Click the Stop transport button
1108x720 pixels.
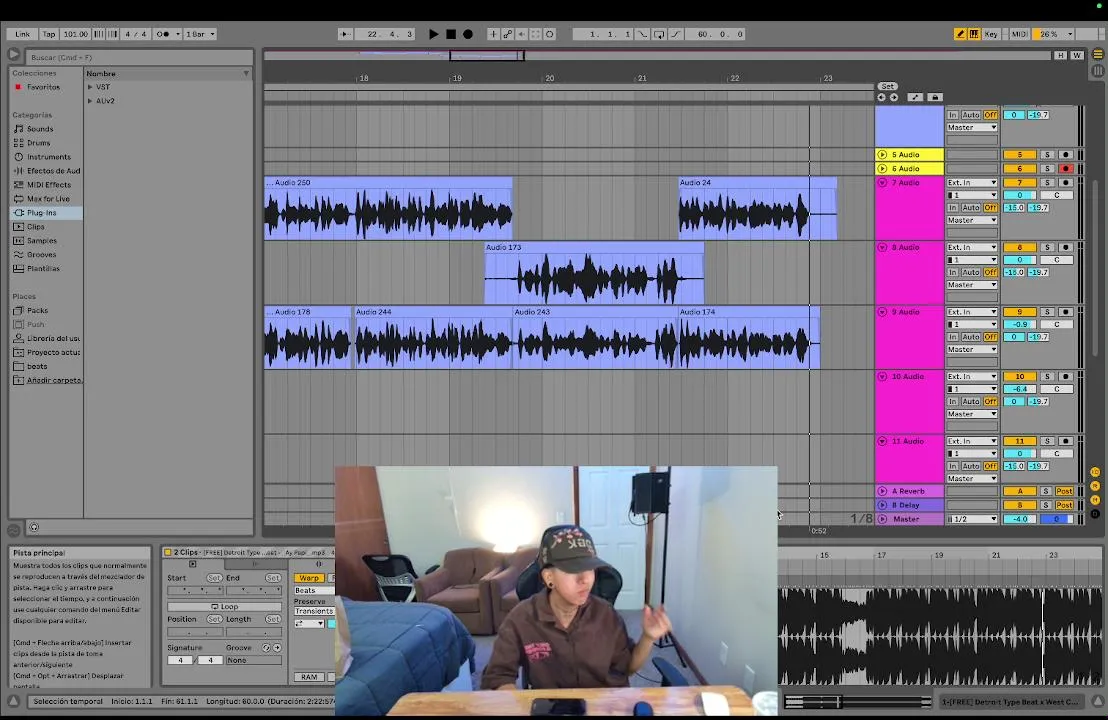click(451, 34)
